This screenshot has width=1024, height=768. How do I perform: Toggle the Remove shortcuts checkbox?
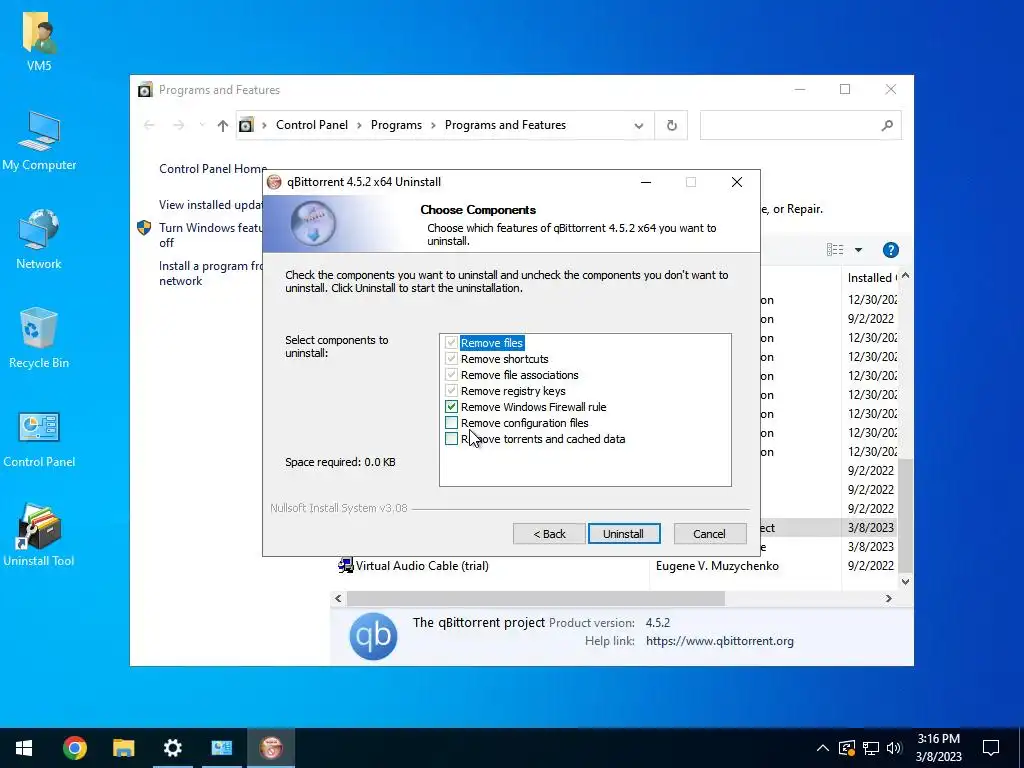(x=451, y=359)
